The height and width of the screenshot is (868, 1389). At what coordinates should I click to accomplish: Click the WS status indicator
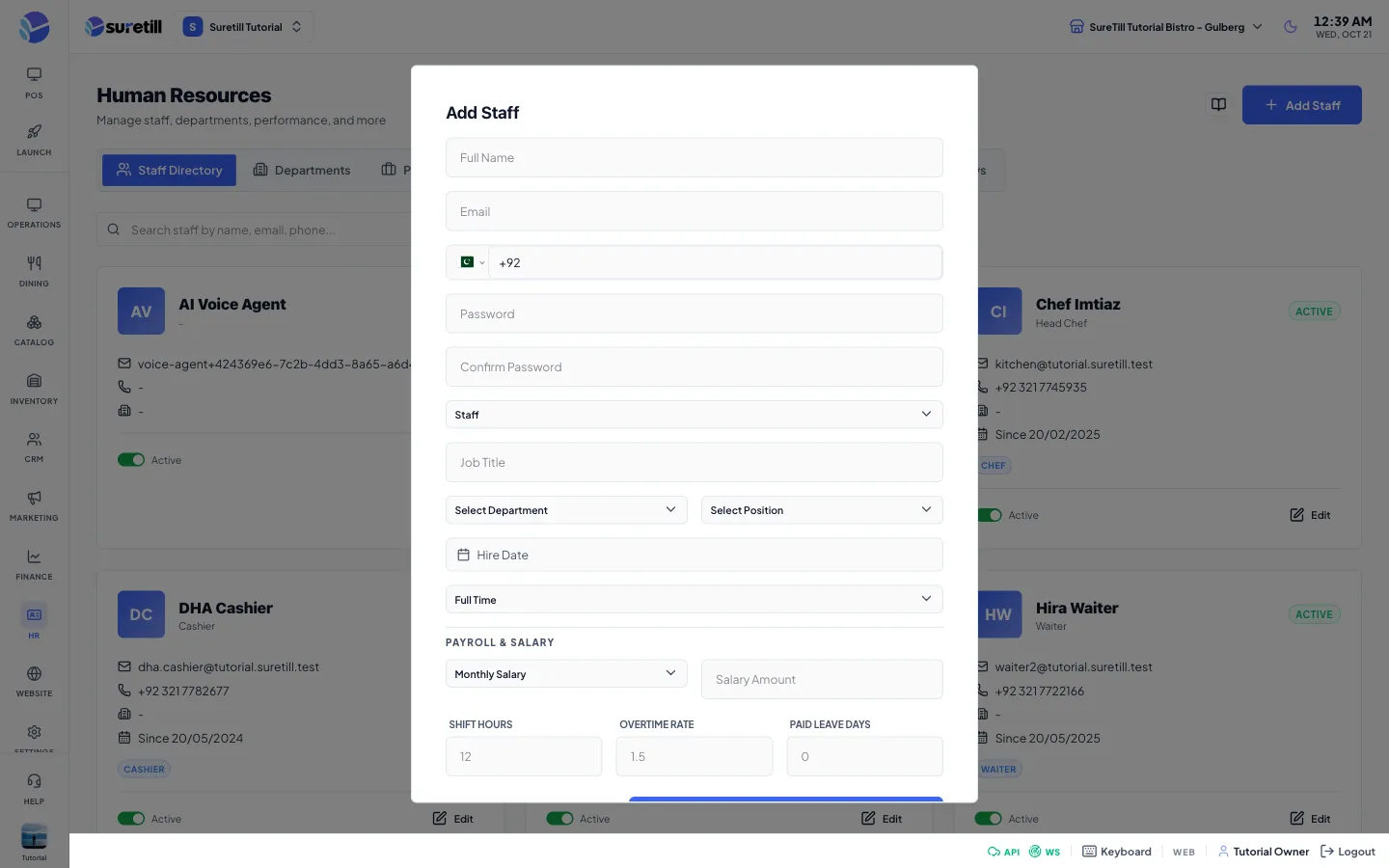pos(1045,852)
